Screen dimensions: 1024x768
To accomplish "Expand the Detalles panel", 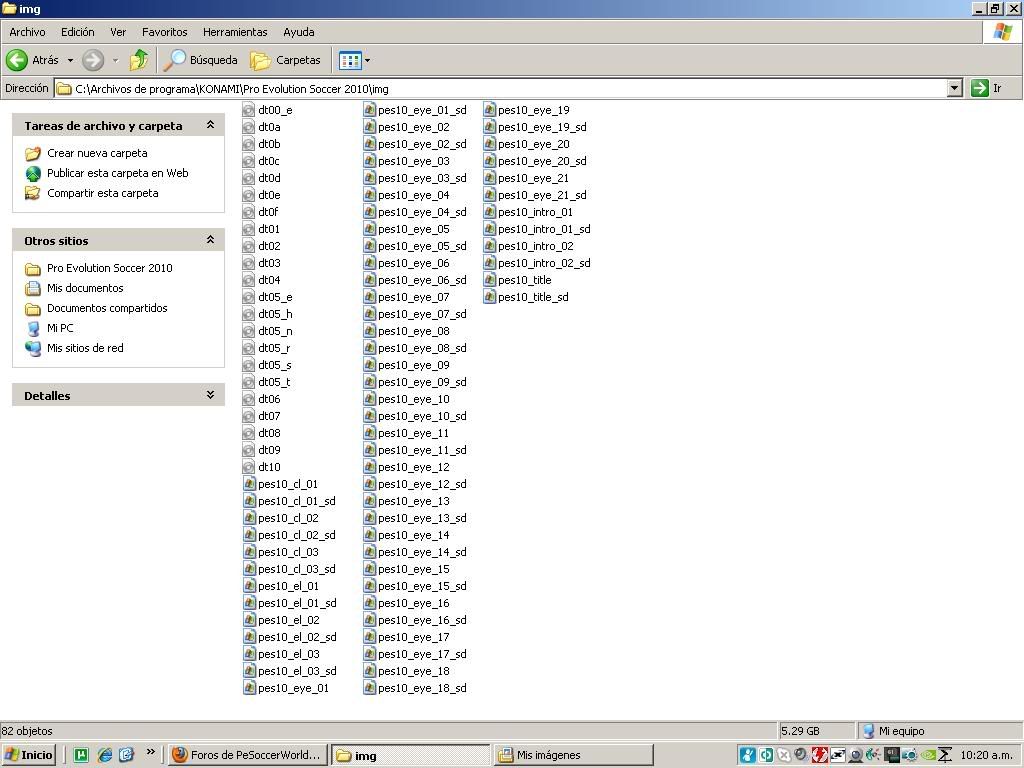I will pyautogui.click(x=210, y=394).
